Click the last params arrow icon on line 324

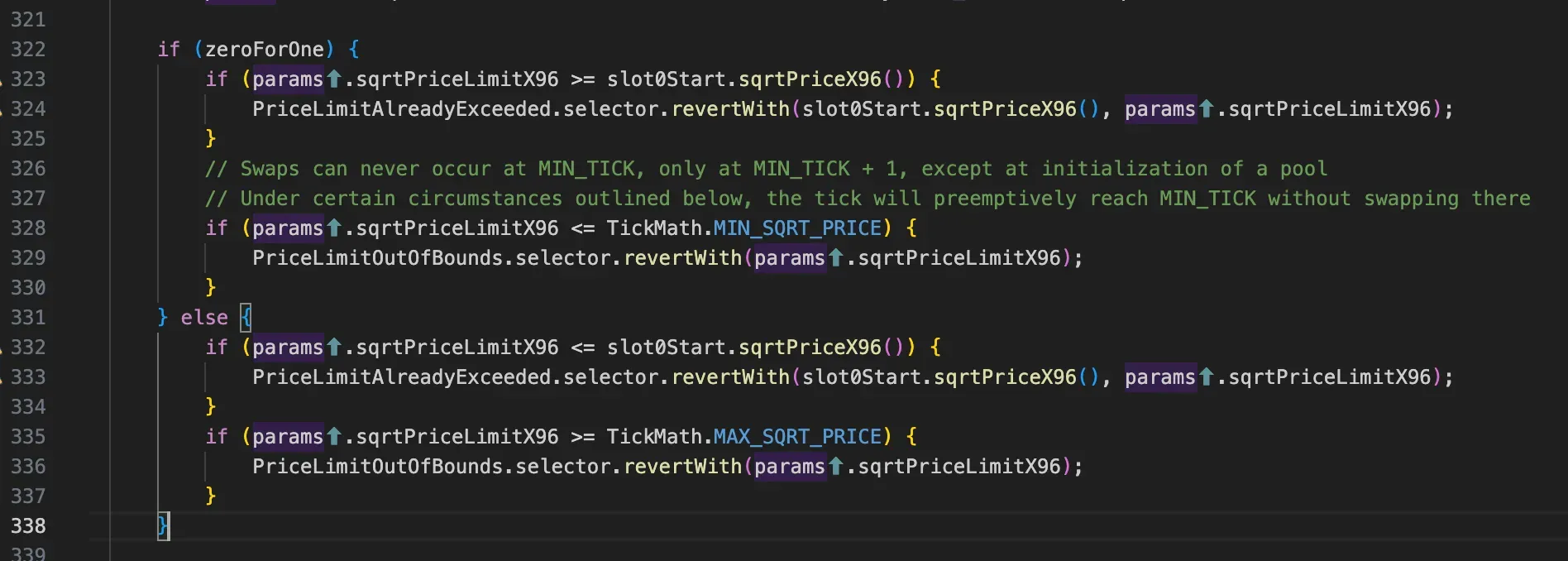coord(1207,109)
